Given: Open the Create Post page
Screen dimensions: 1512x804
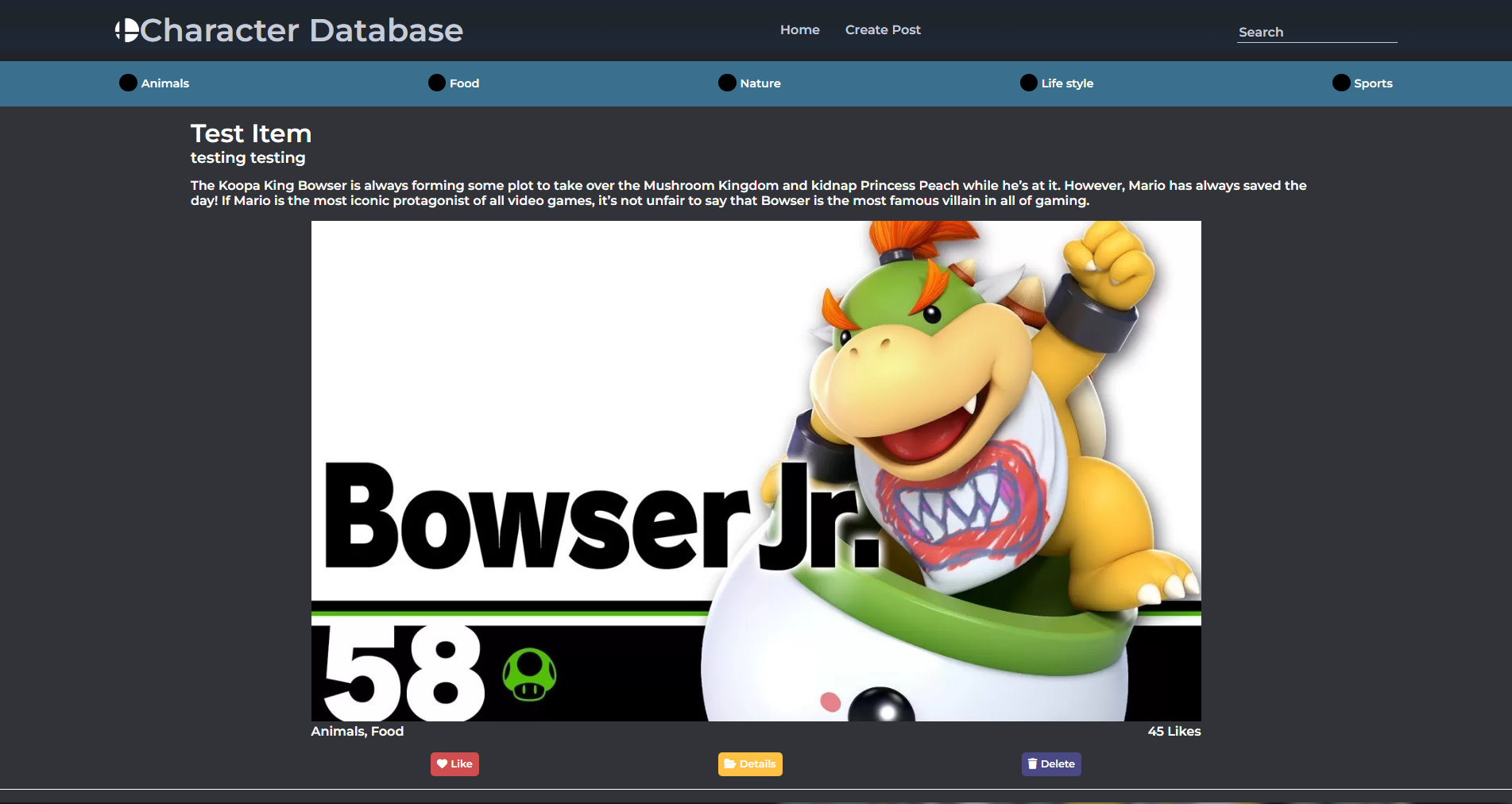Looking at the screenshot, I should click(x=882, y=29).
